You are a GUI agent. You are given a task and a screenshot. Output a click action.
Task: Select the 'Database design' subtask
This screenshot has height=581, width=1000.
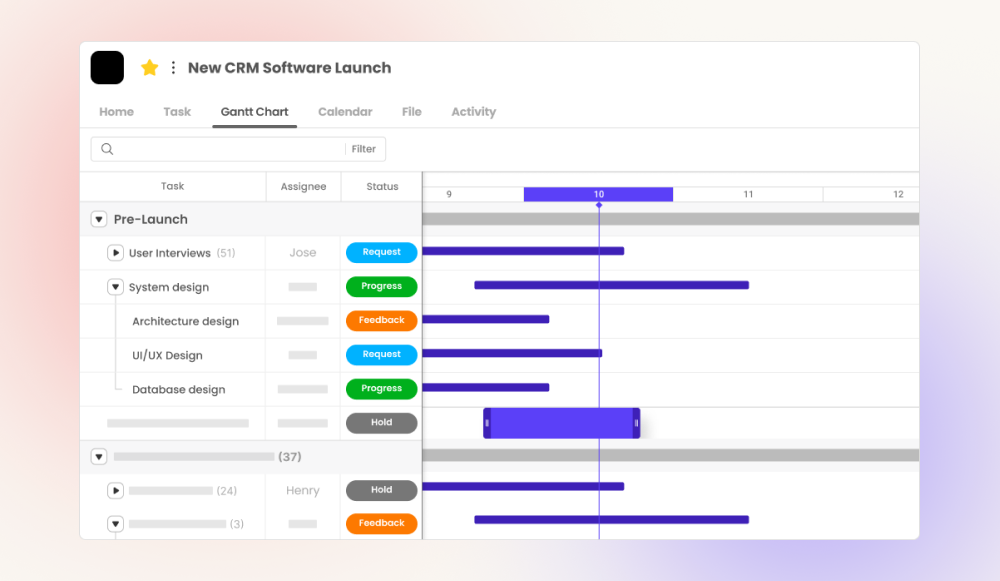pyautogui.click(x=179, y=390)
